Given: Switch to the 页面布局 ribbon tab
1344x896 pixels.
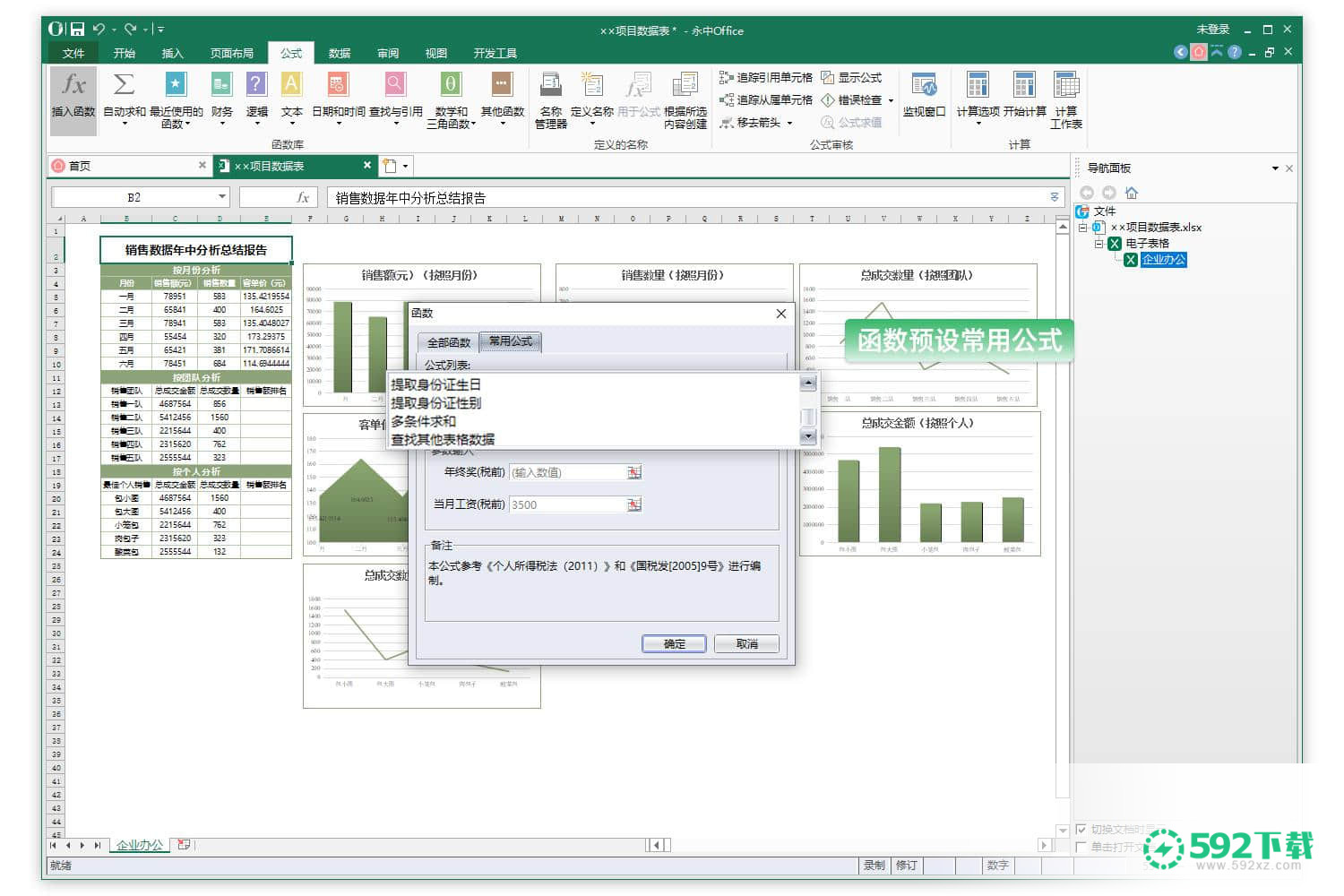Looking at the screenshot, I should point(232,54).
